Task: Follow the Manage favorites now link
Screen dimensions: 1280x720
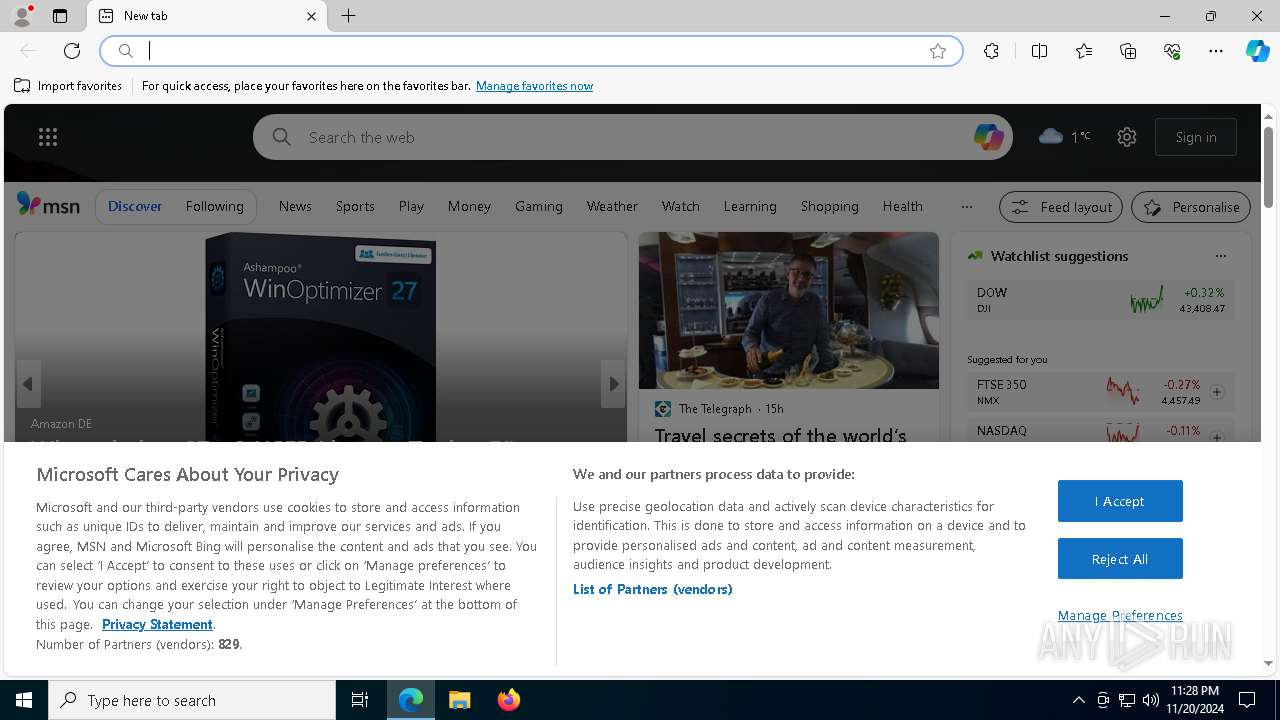Action: click(x=534, y=86)
